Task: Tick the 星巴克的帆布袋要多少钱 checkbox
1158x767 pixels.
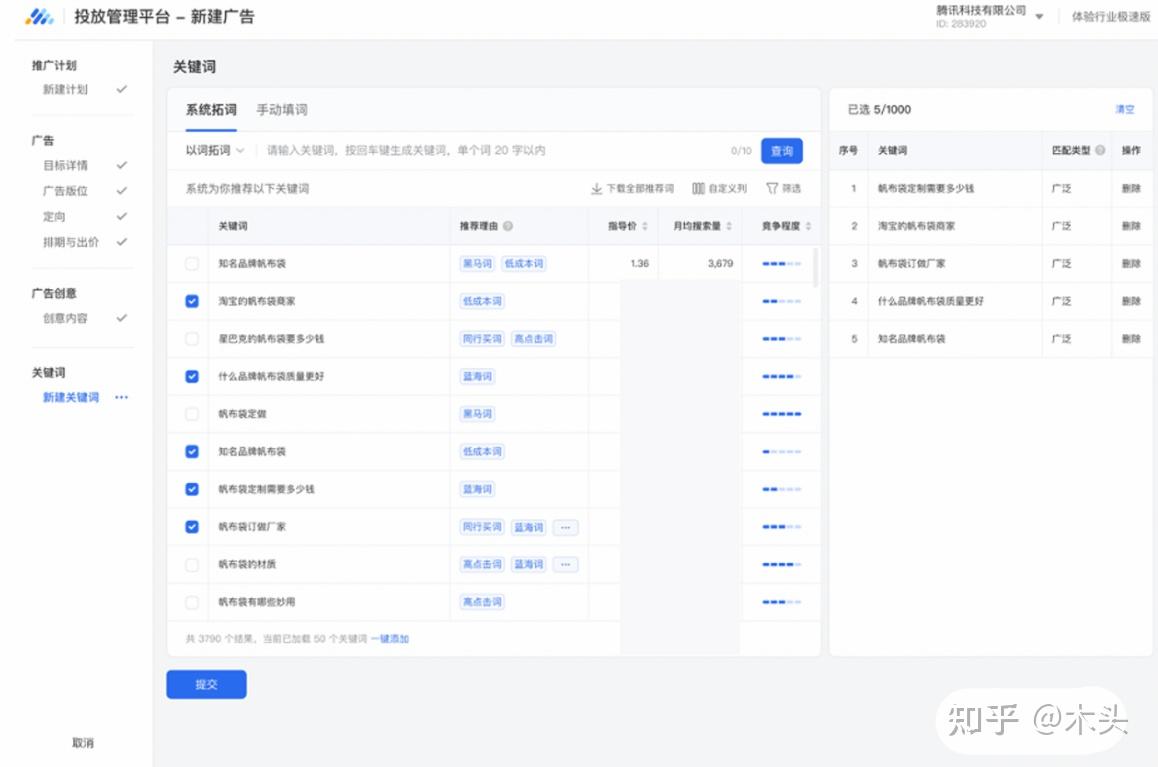Action: pos(192,339)
